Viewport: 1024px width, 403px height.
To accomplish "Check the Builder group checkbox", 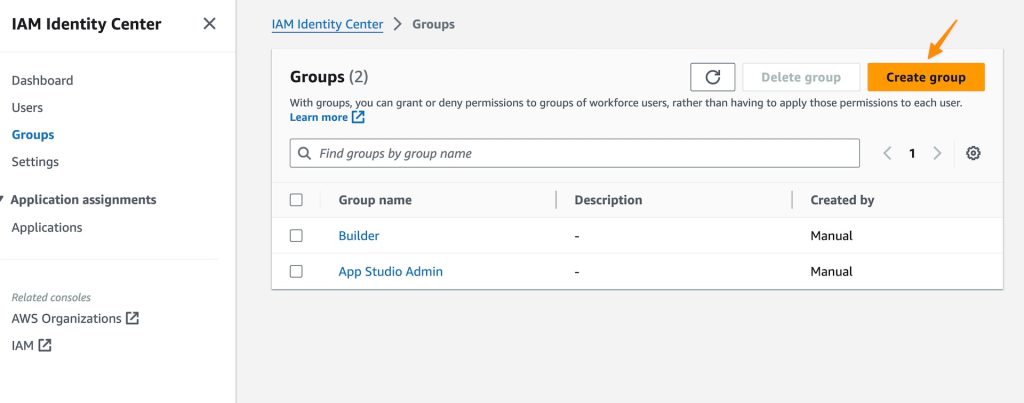I will coord(296,236).
